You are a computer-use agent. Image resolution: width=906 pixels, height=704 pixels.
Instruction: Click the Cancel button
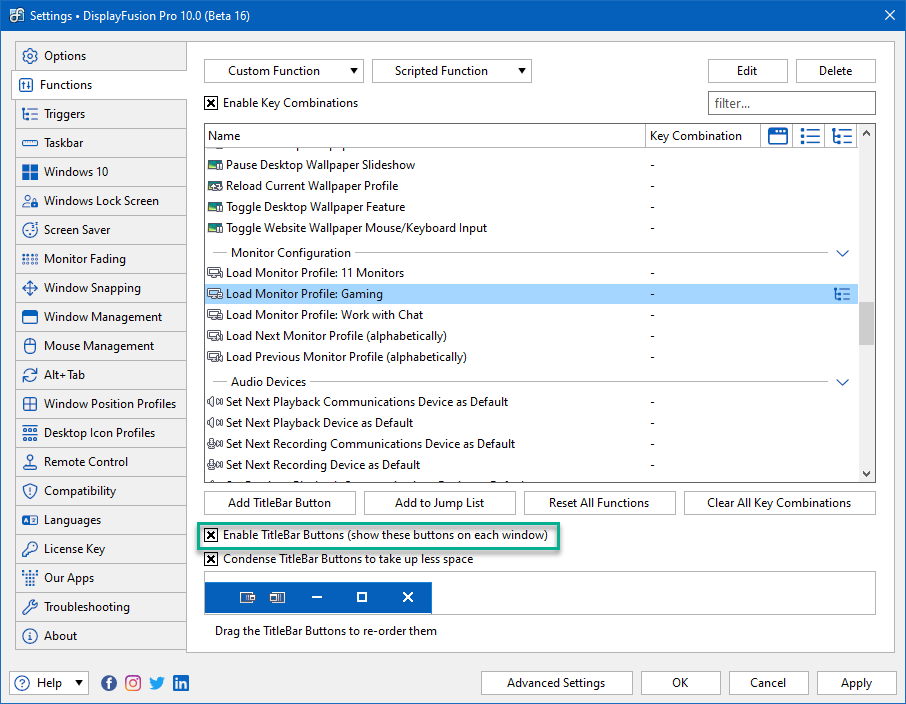tap(768, 683)
